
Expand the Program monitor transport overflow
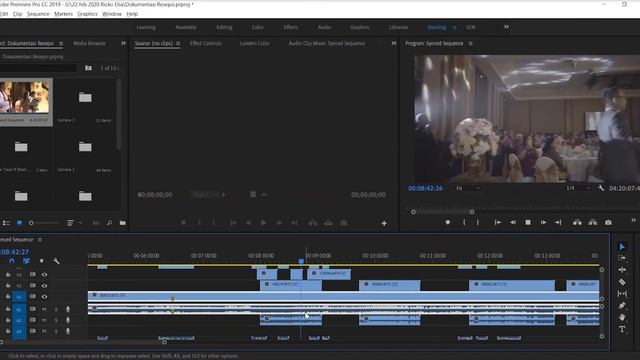pos(633,220)
